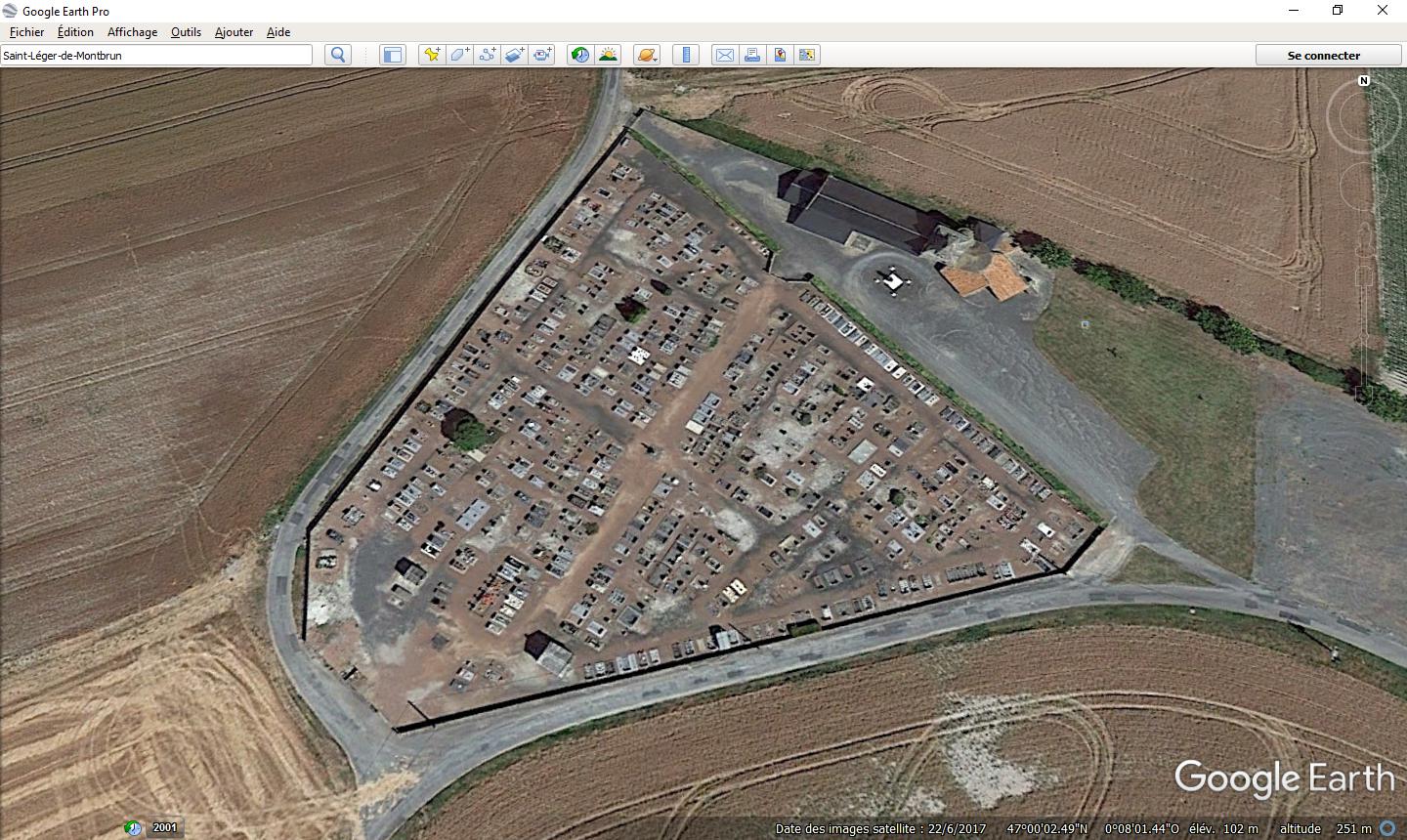Add a path from the toolbar

coord(487,55)
